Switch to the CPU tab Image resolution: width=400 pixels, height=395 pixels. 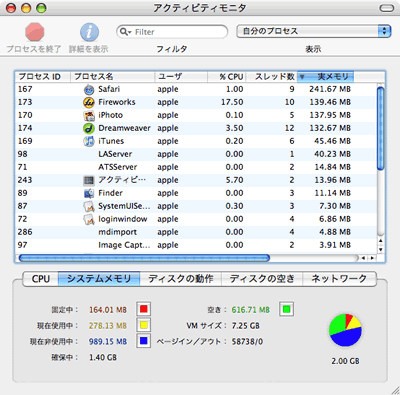41,279
